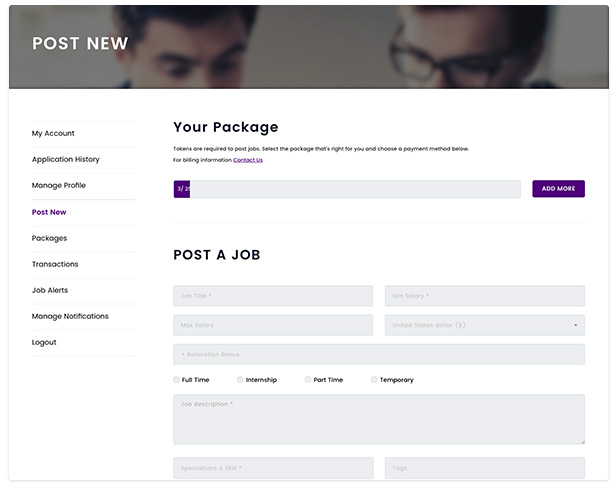Select the Full Time radio button
The height and width of the screenshot is (491, 616).
[x=177, y=380]
